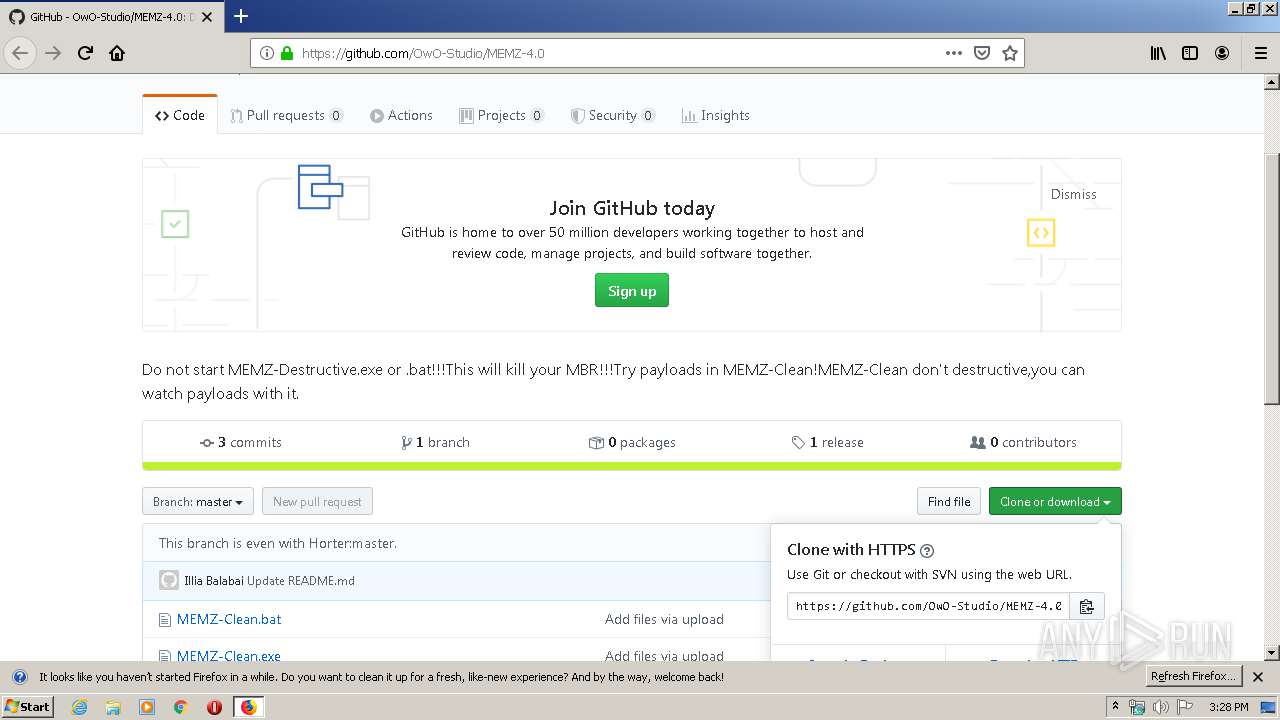Toggle the Clone or download dropdown
This screenshot has height=720, width=1280.
point(1055,502)
